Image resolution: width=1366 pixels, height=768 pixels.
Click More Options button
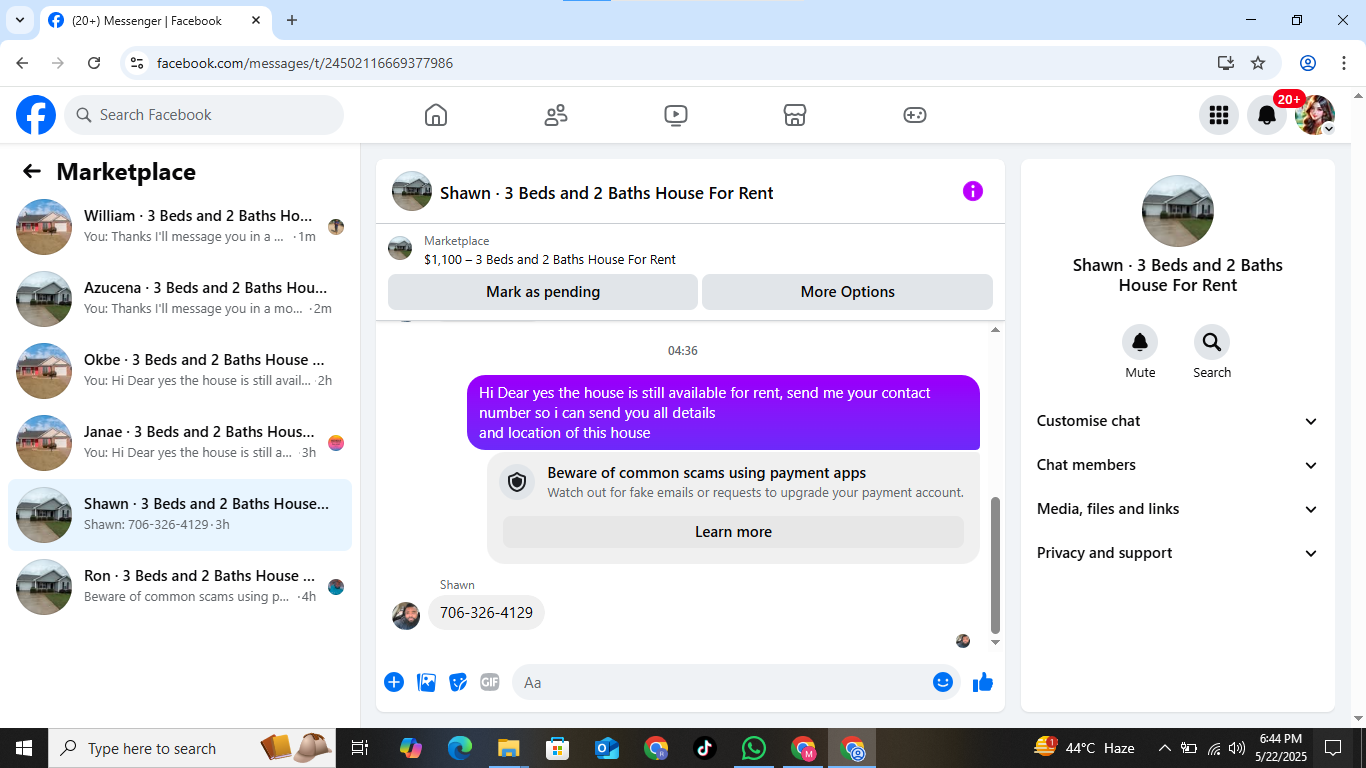click(848, 292)
